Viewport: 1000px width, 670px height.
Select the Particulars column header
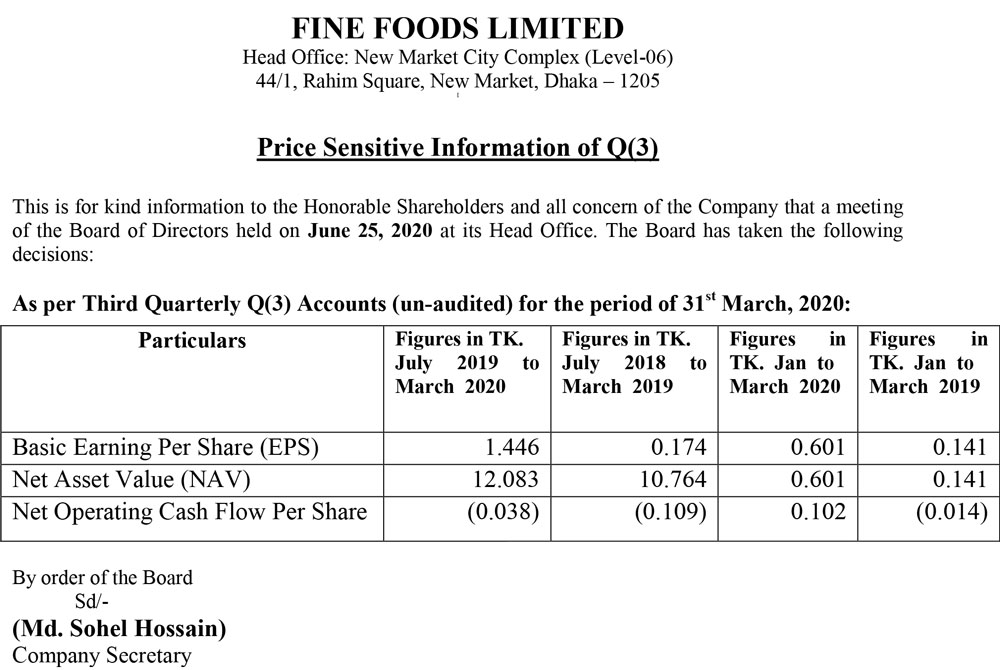192,340
